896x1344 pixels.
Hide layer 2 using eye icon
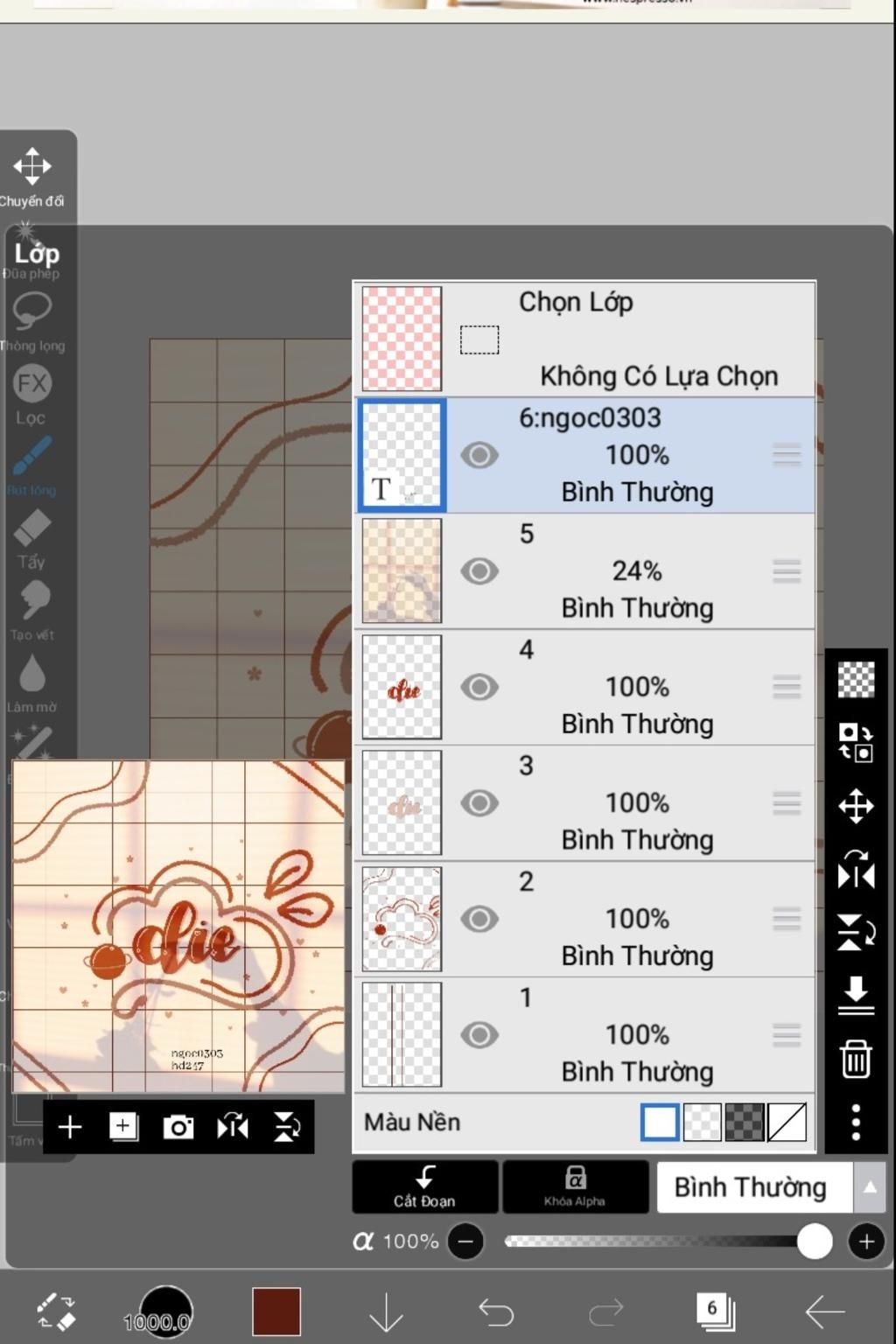(479, 919)
